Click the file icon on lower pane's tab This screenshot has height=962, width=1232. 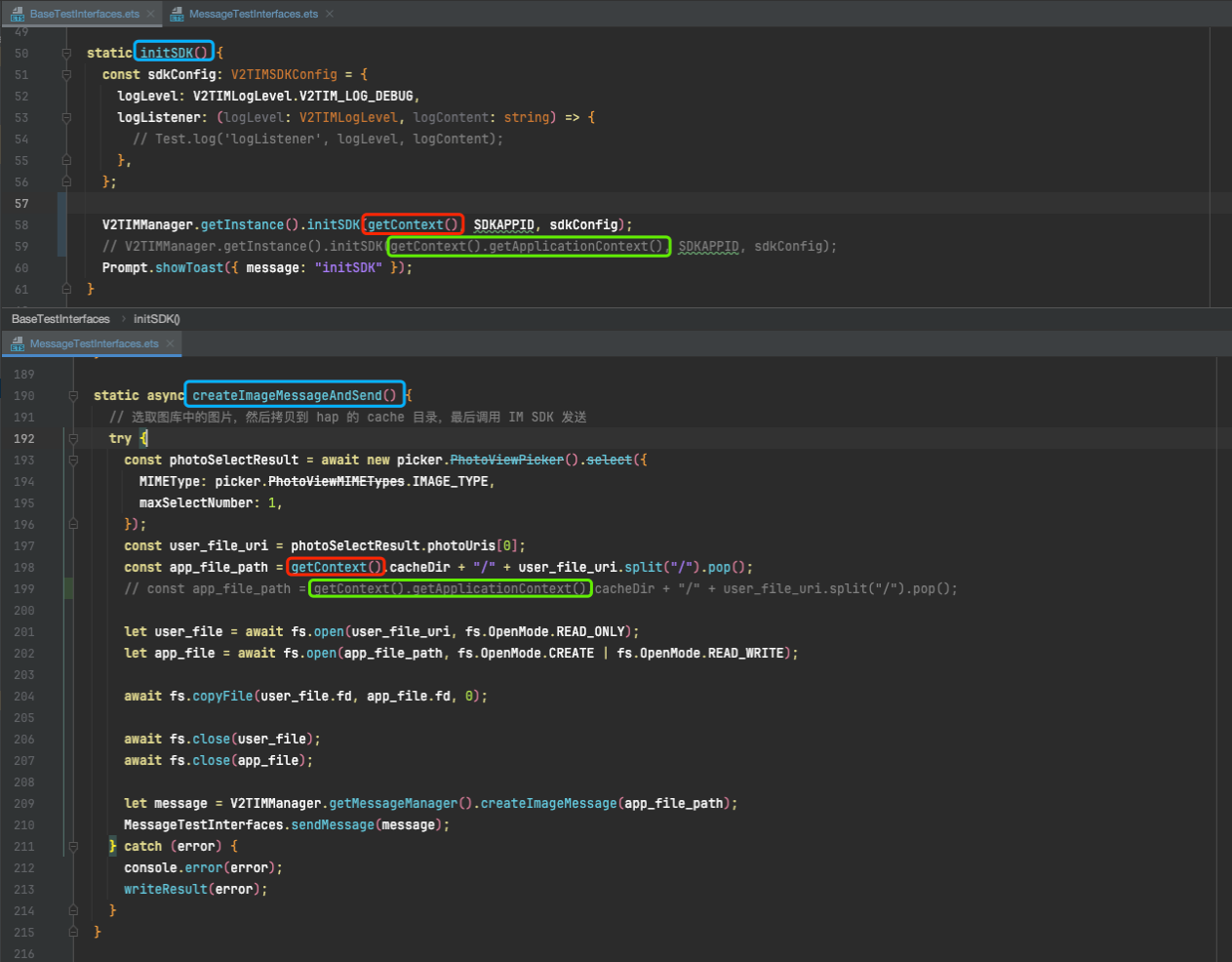point(18,343)
